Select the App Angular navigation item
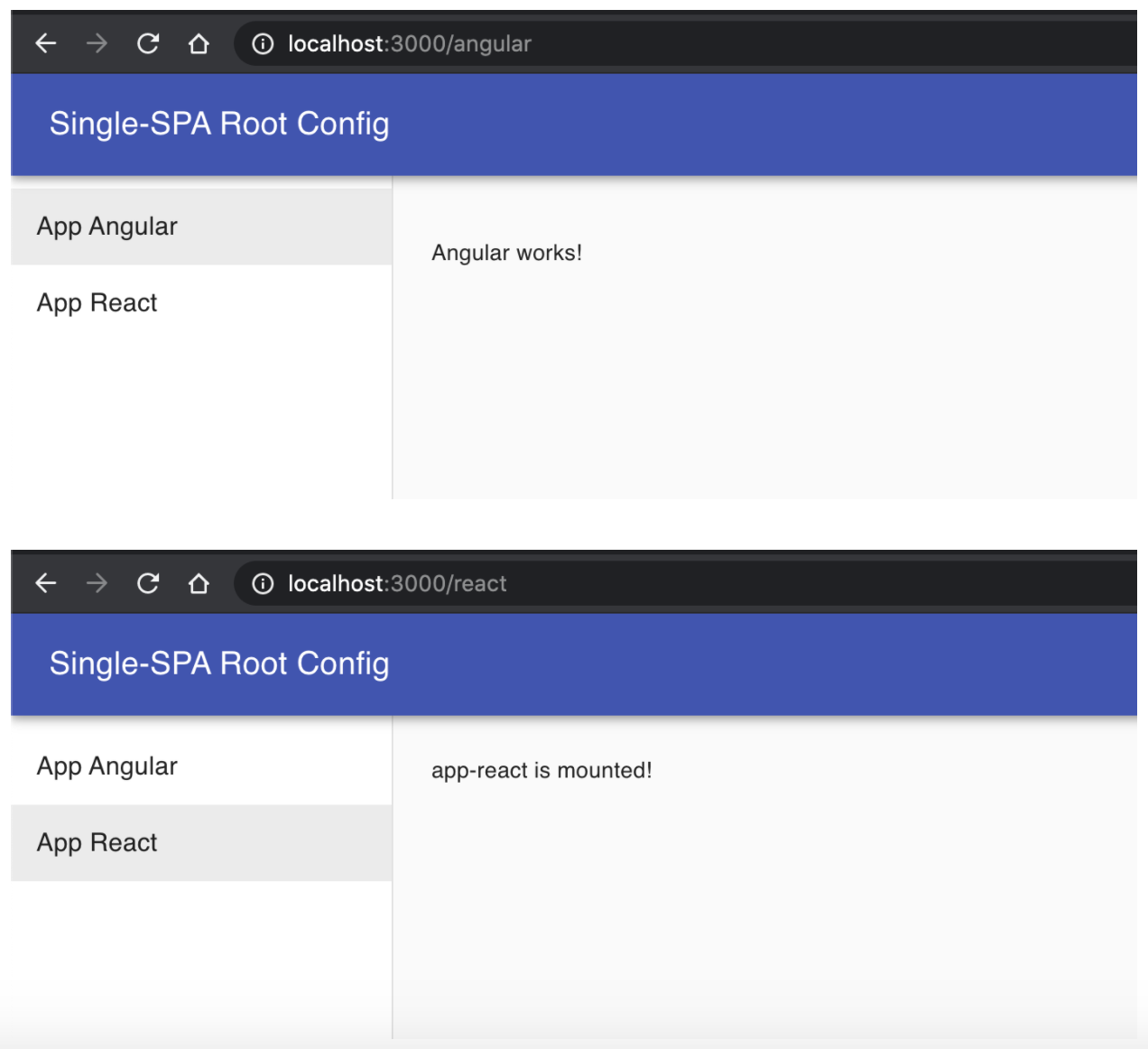The height and width of the screenshot is (1049, 1148). point(106,226)
